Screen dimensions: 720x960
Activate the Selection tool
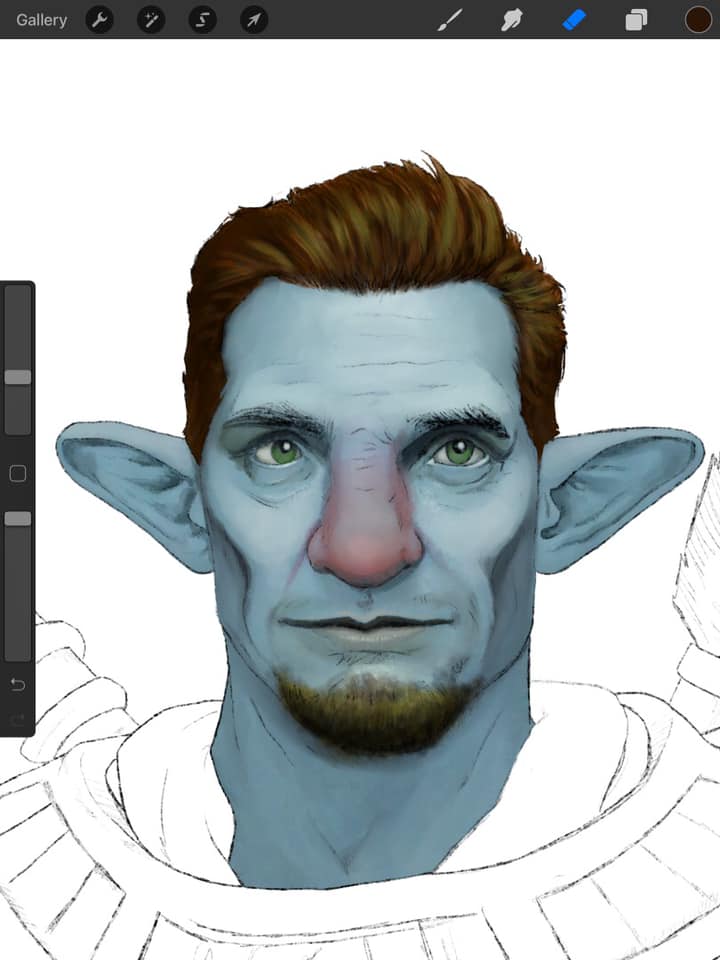(x=203, y=20)
